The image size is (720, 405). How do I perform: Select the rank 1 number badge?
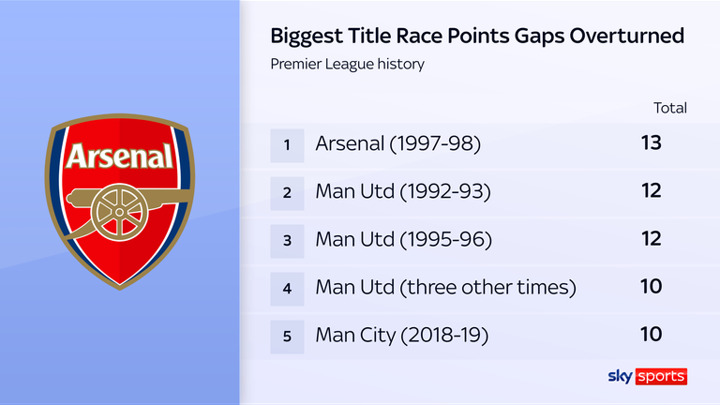tap(287, 145)
